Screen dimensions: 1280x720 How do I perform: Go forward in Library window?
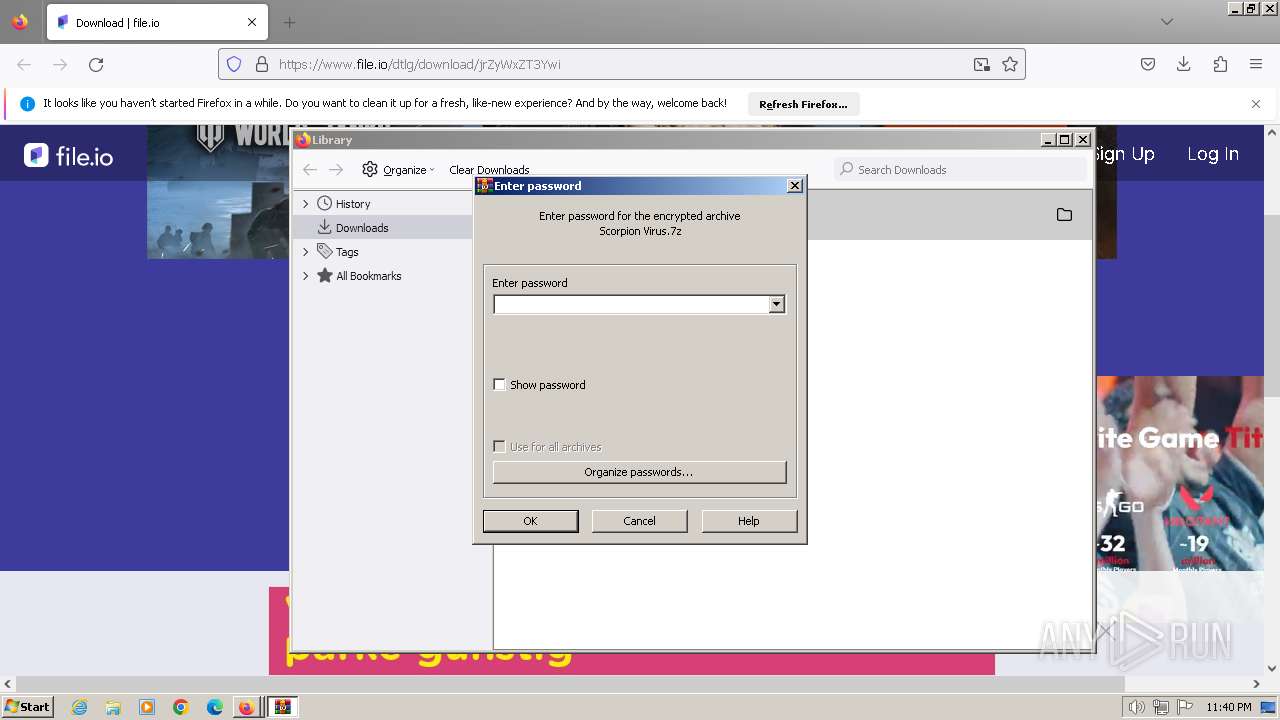point(336,170)
